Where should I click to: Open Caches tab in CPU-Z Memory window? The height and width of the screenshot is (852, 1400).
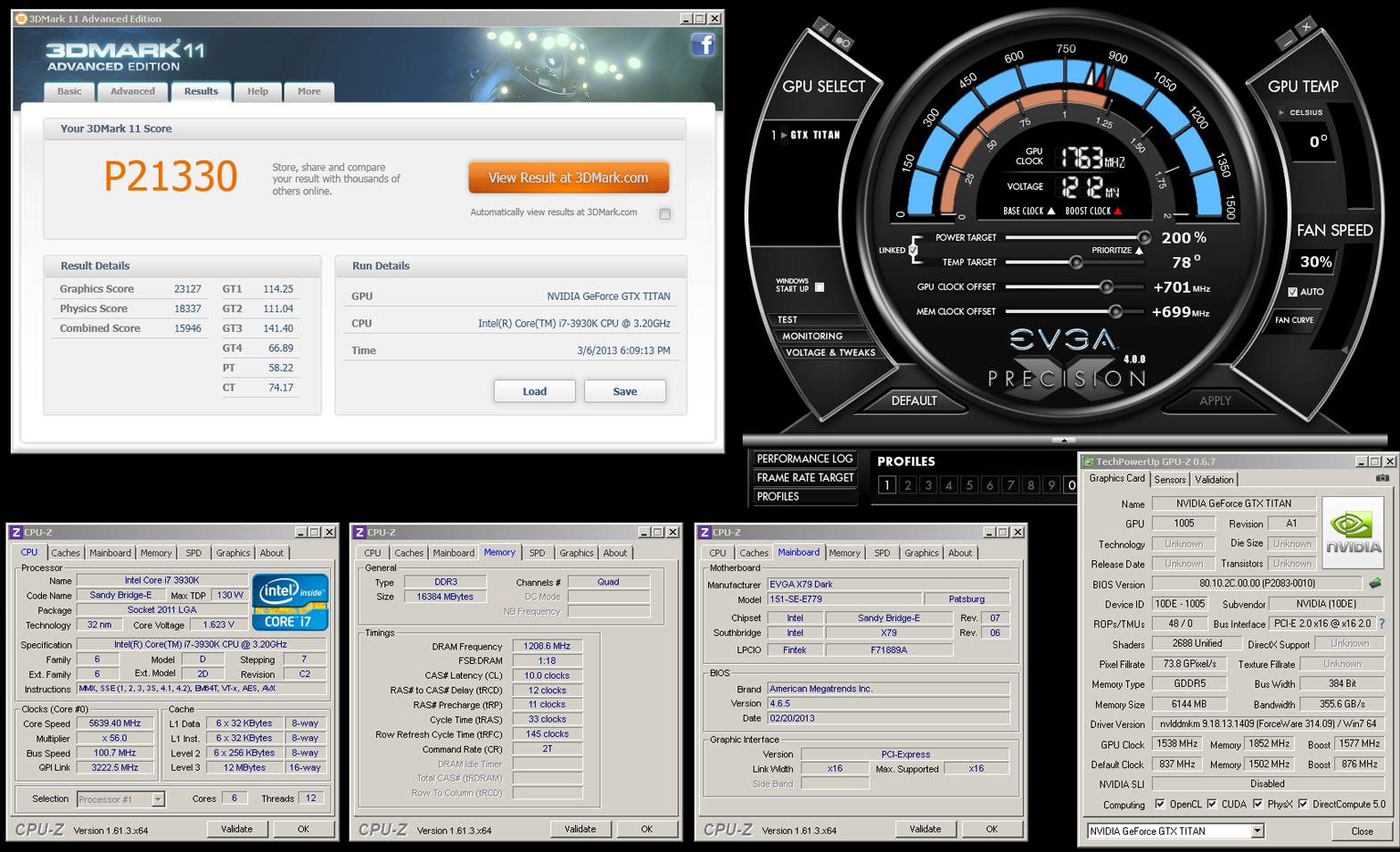(x=408, y=553)
